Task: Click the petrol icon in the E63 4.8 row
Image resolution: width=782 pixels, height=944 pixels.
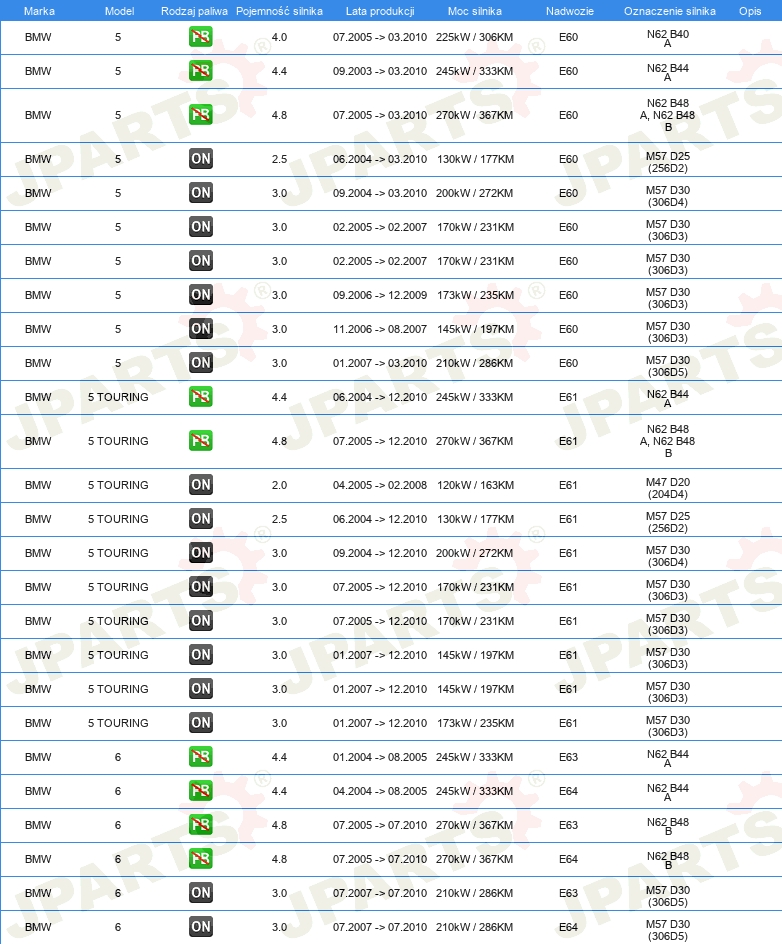Action: 200,825
